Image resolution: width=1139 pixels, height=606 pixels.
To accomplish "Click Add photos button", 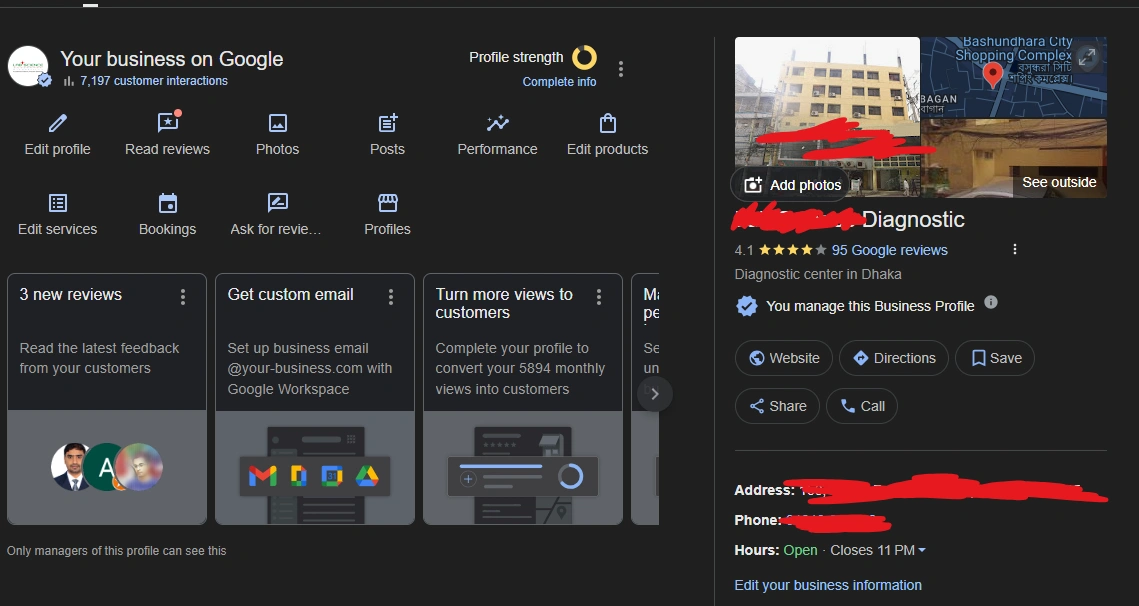I will point(790,185).
